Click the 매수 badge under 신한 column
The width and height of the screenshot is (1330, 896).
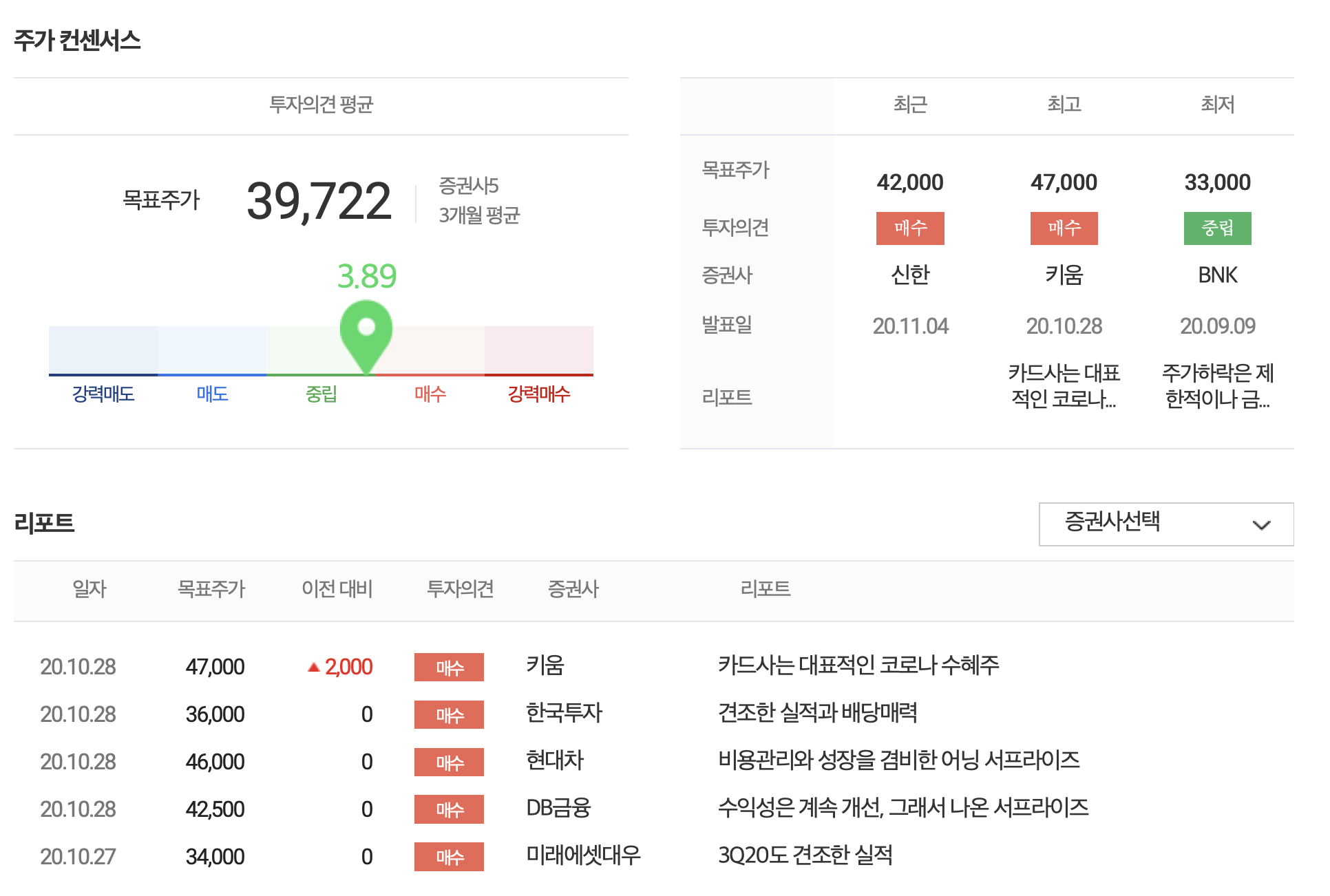909,228
